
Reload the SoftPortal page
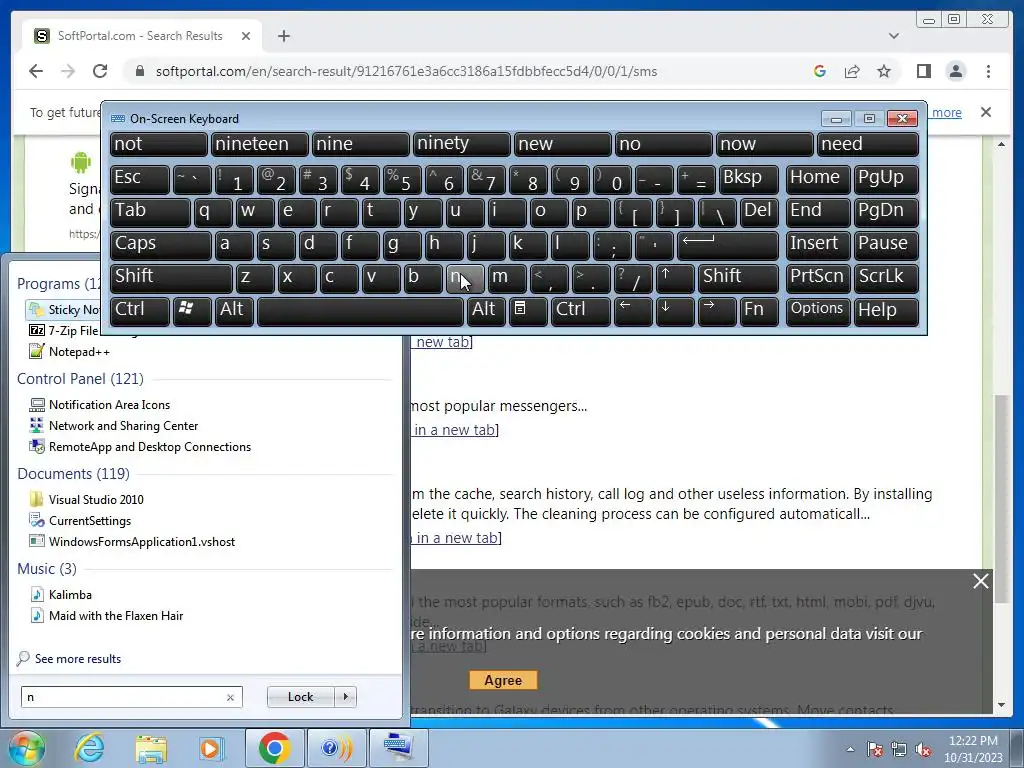100,71
